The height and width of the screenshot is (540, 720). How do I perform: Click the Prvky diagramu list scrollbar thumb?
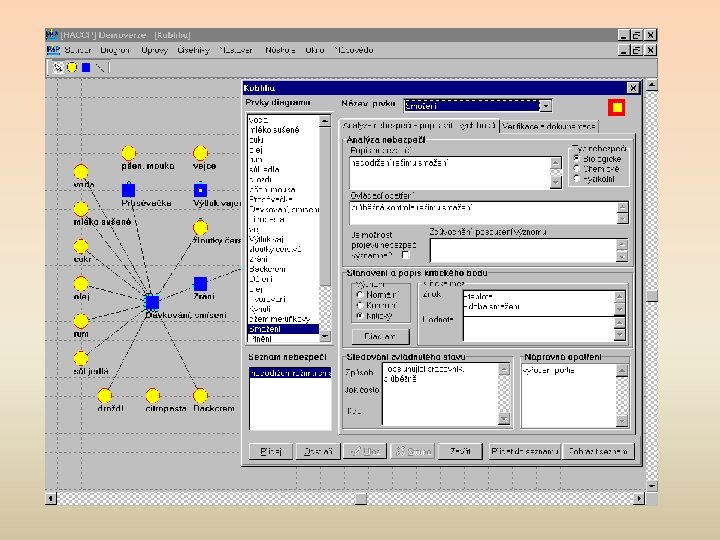(x=325, y=206)
